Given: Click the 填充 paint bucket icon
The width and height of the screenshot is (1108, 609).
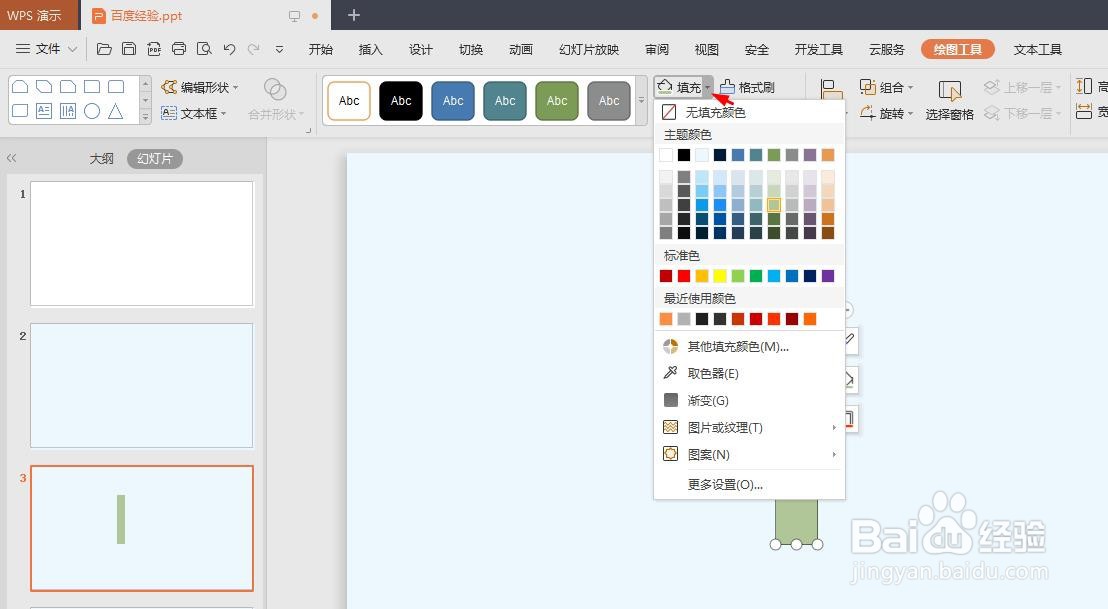Looking at the screenshot, I should (x=664, y=87).
